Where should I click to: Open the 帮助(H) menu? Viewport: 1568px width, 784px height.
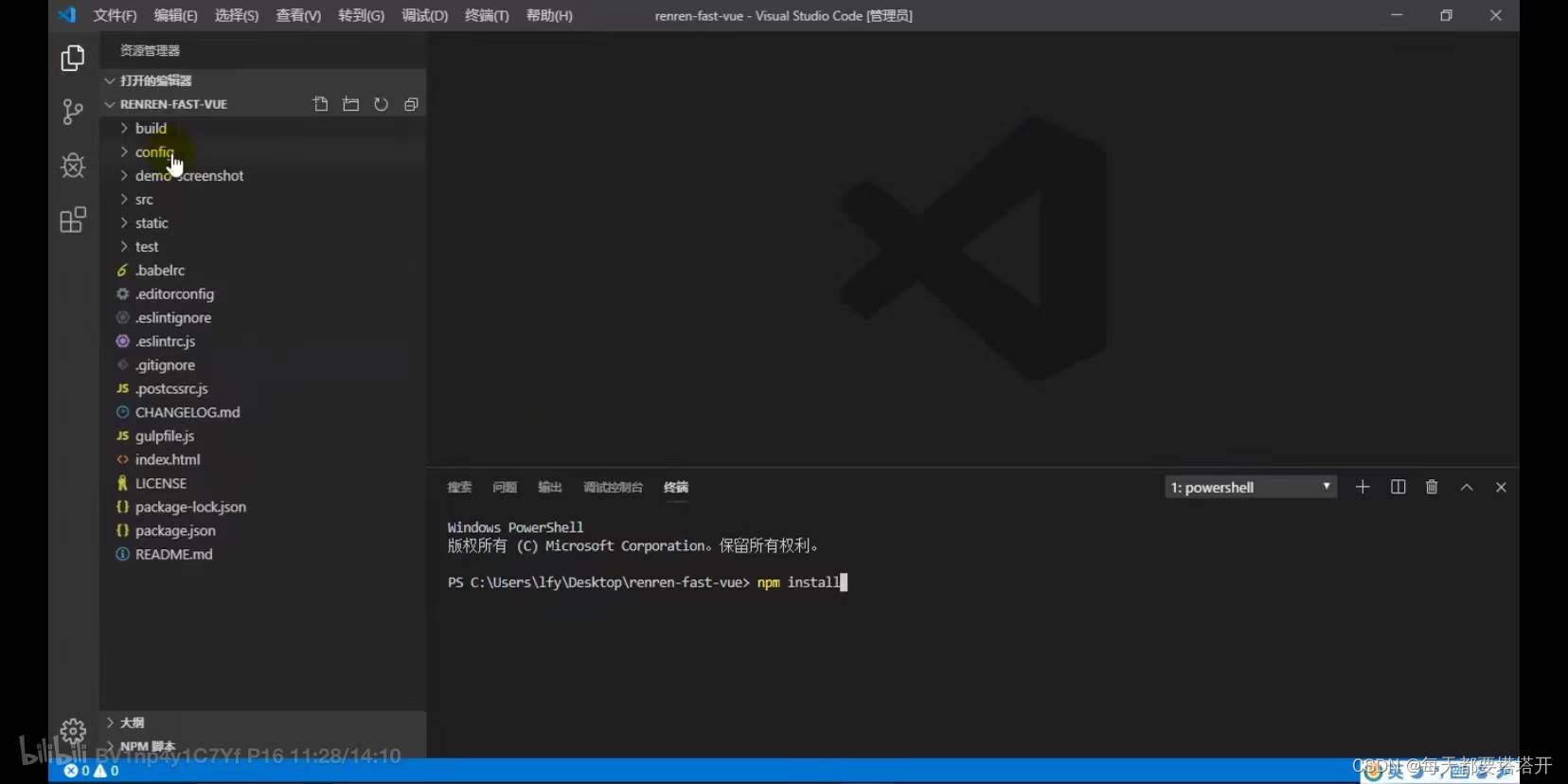point(549,15)
